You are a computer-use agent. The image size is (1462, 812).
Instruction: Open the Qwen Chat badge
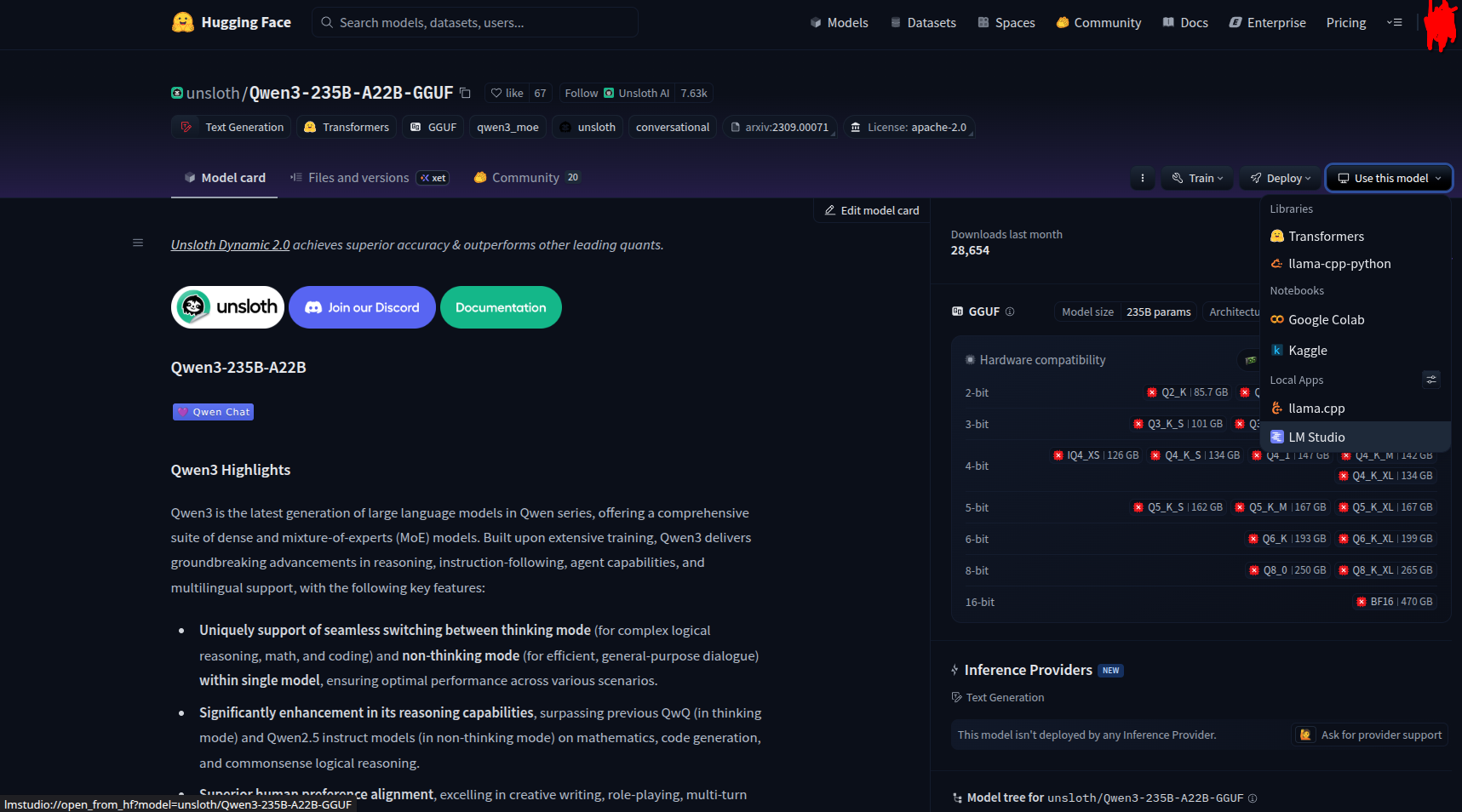[213, 412]
